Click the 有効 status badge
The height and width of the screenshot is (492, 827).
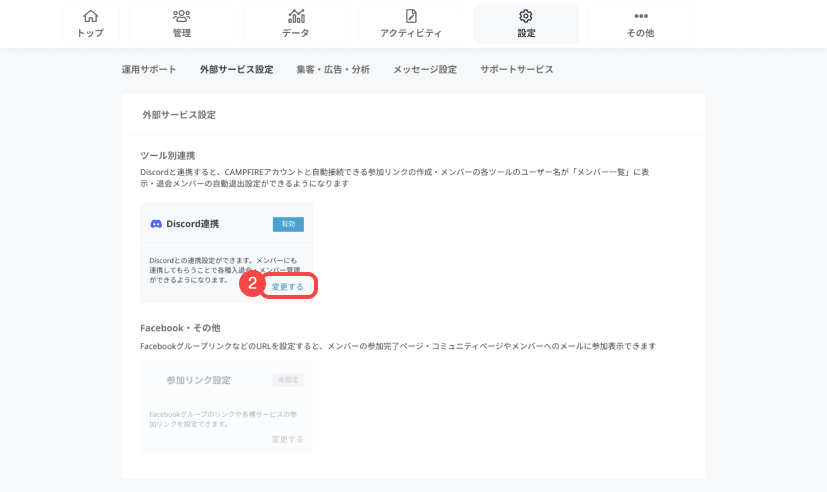point(288,224)
